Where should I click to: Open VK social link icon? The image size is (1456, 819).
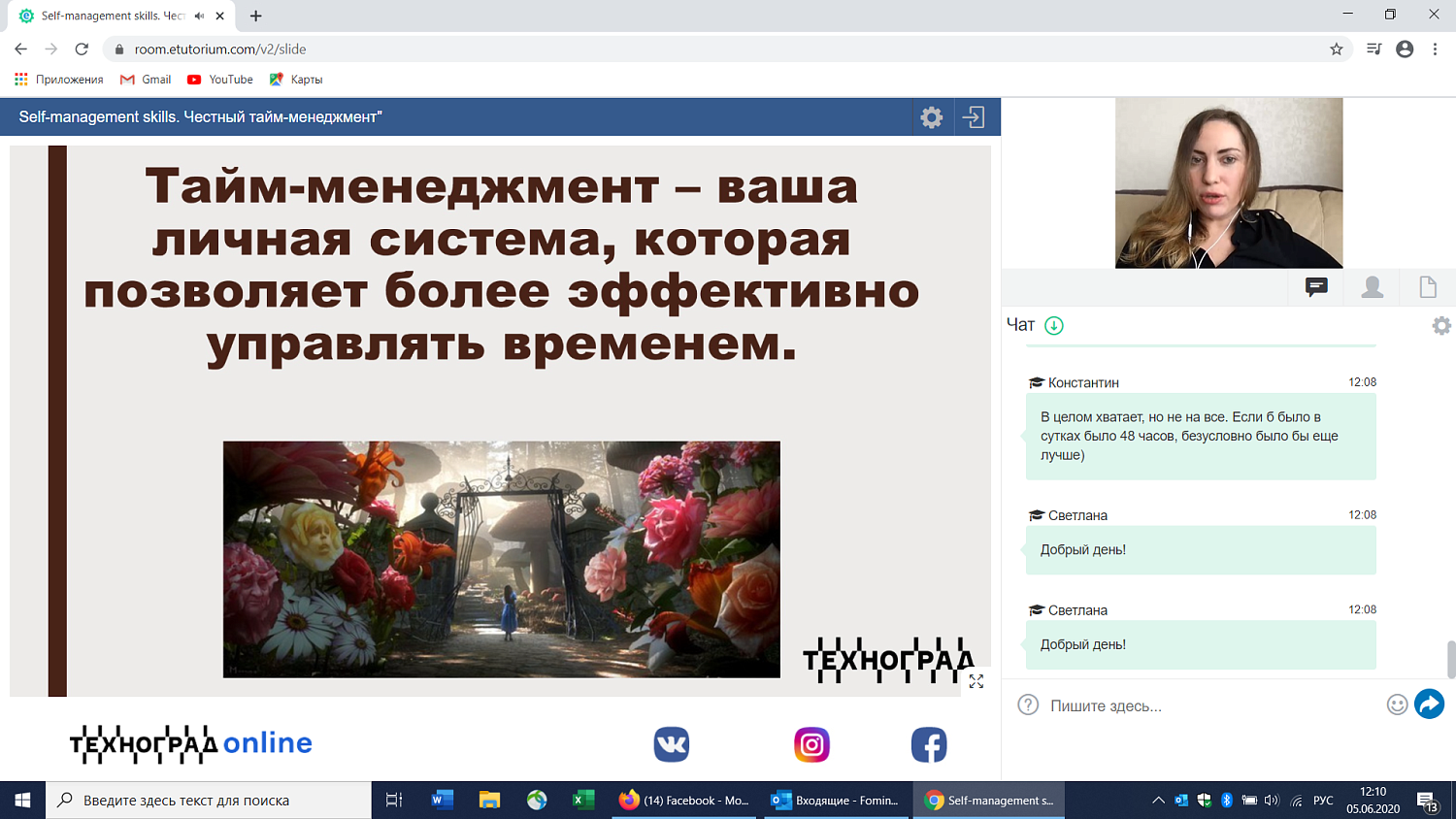(672, 744)
